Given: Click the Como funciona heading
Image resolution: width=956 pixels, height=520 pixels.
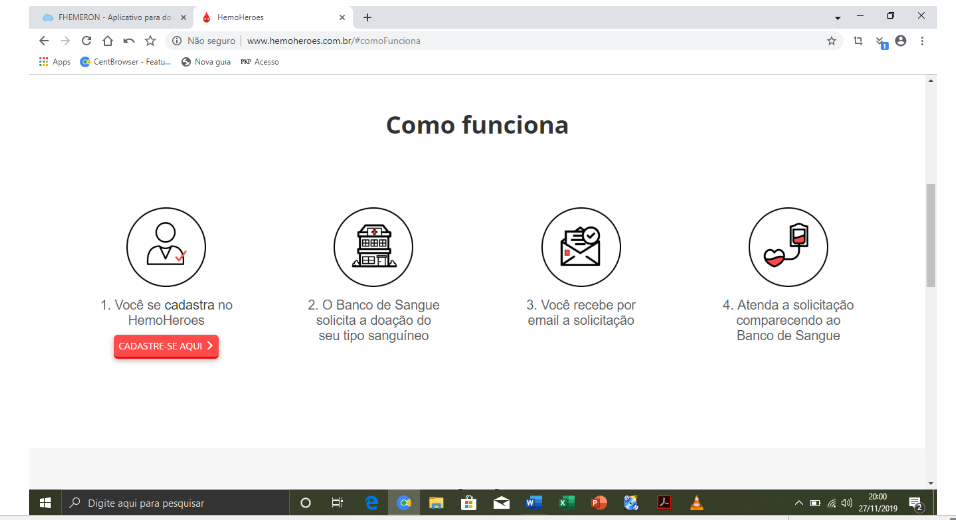Looking at the screenshot, I should [x=477, y=125].
